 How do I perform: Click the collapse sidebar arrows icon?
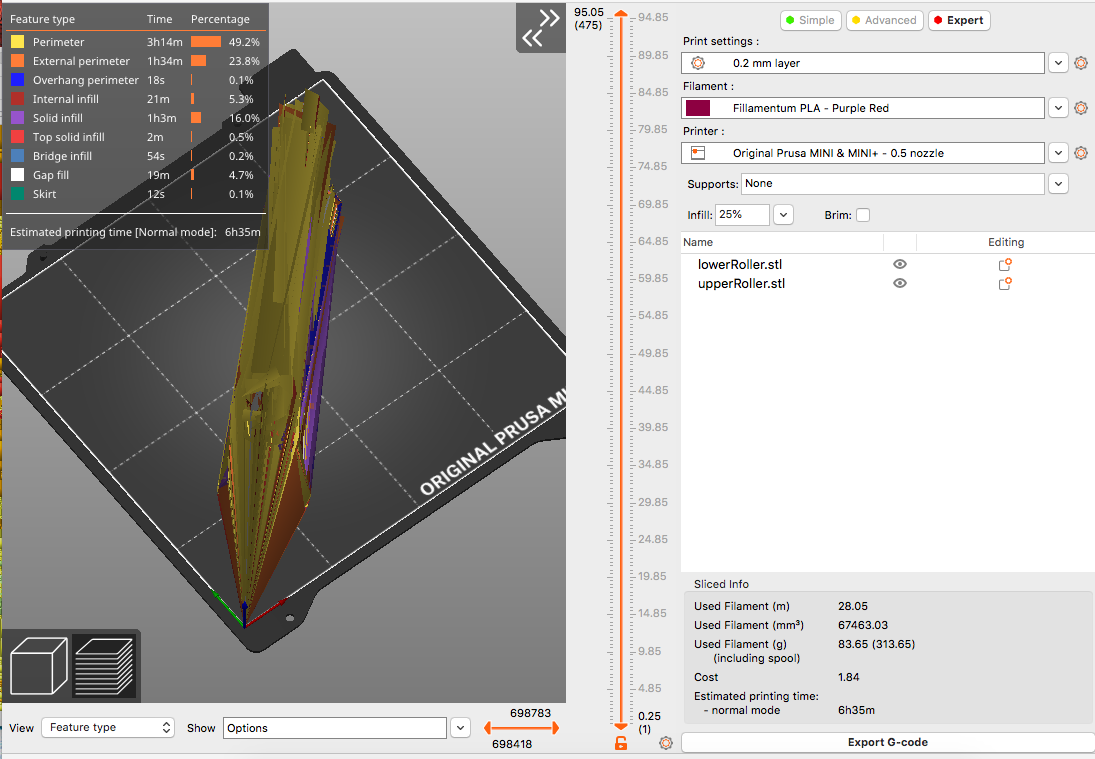541,28
